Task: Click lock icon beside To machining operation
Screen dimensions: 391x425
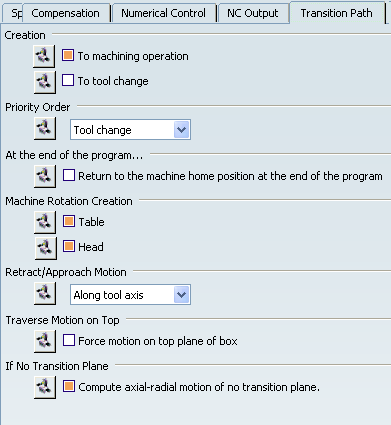Action: [x=44, y=56]
